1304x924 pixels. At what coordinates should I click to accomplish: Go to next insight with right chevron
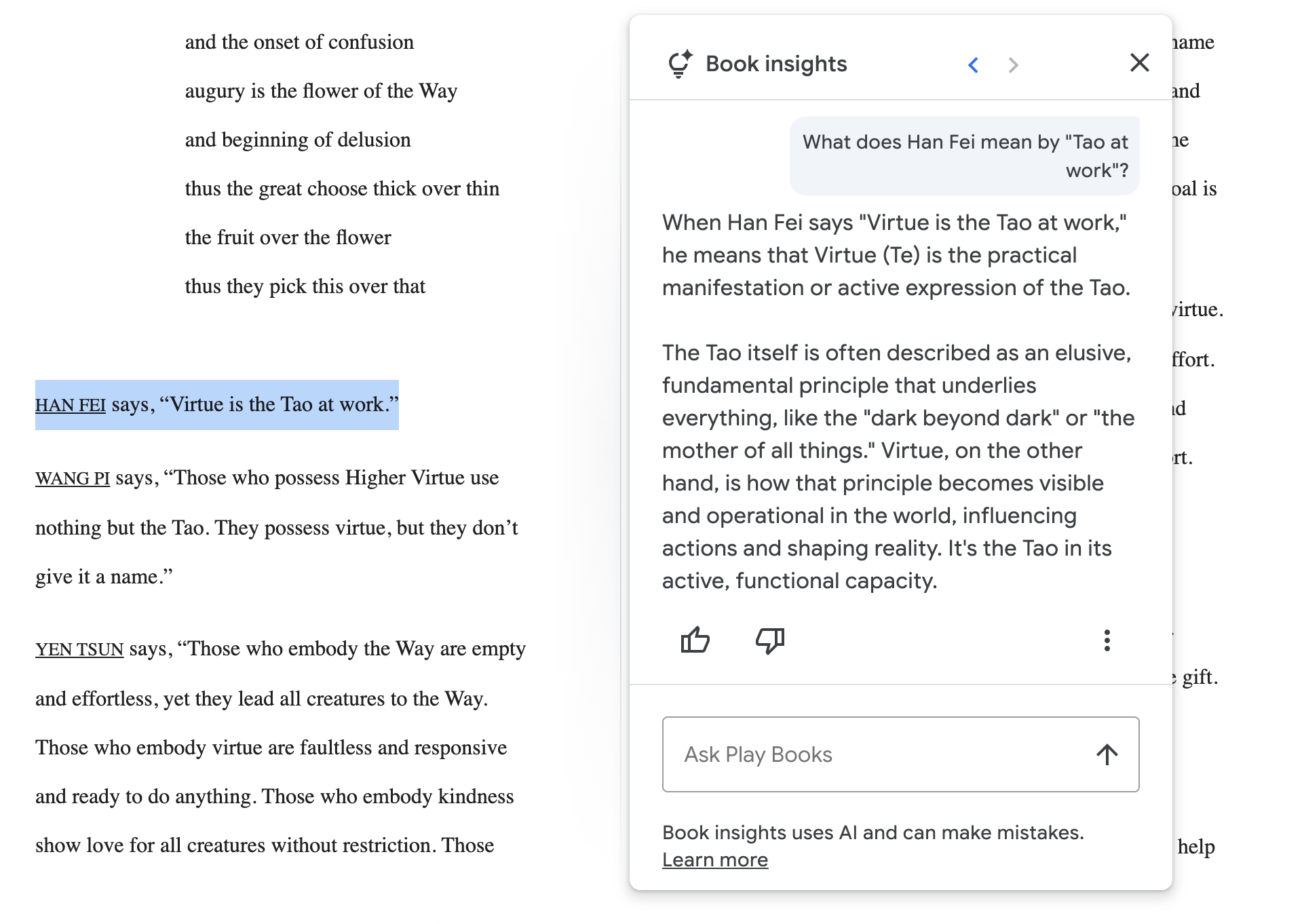point(1013,64)
